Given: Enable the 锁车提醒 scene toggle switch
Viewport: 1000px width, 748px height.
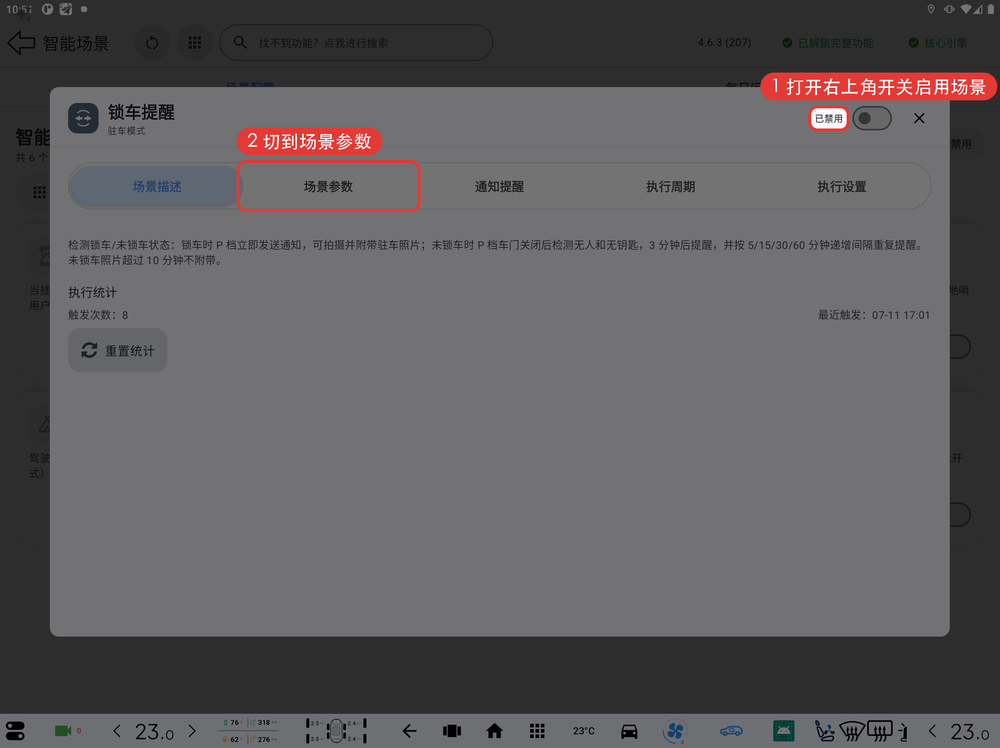Looking at the screenshot, I should [x=872, y=119].
